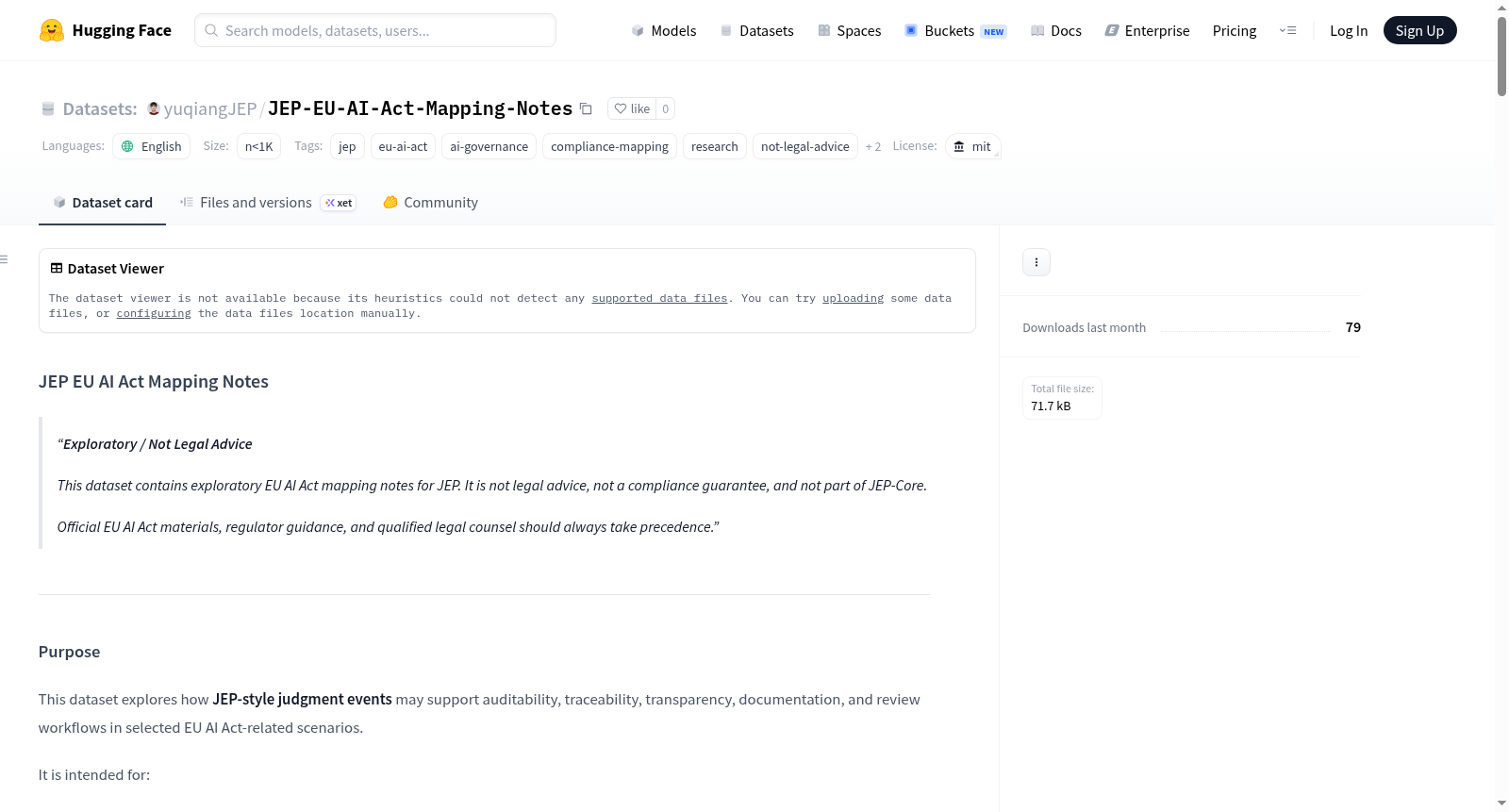This screenshot has width=1509, height=812.
Task: Focus the search models, datasets, users field
Action: 375,30
